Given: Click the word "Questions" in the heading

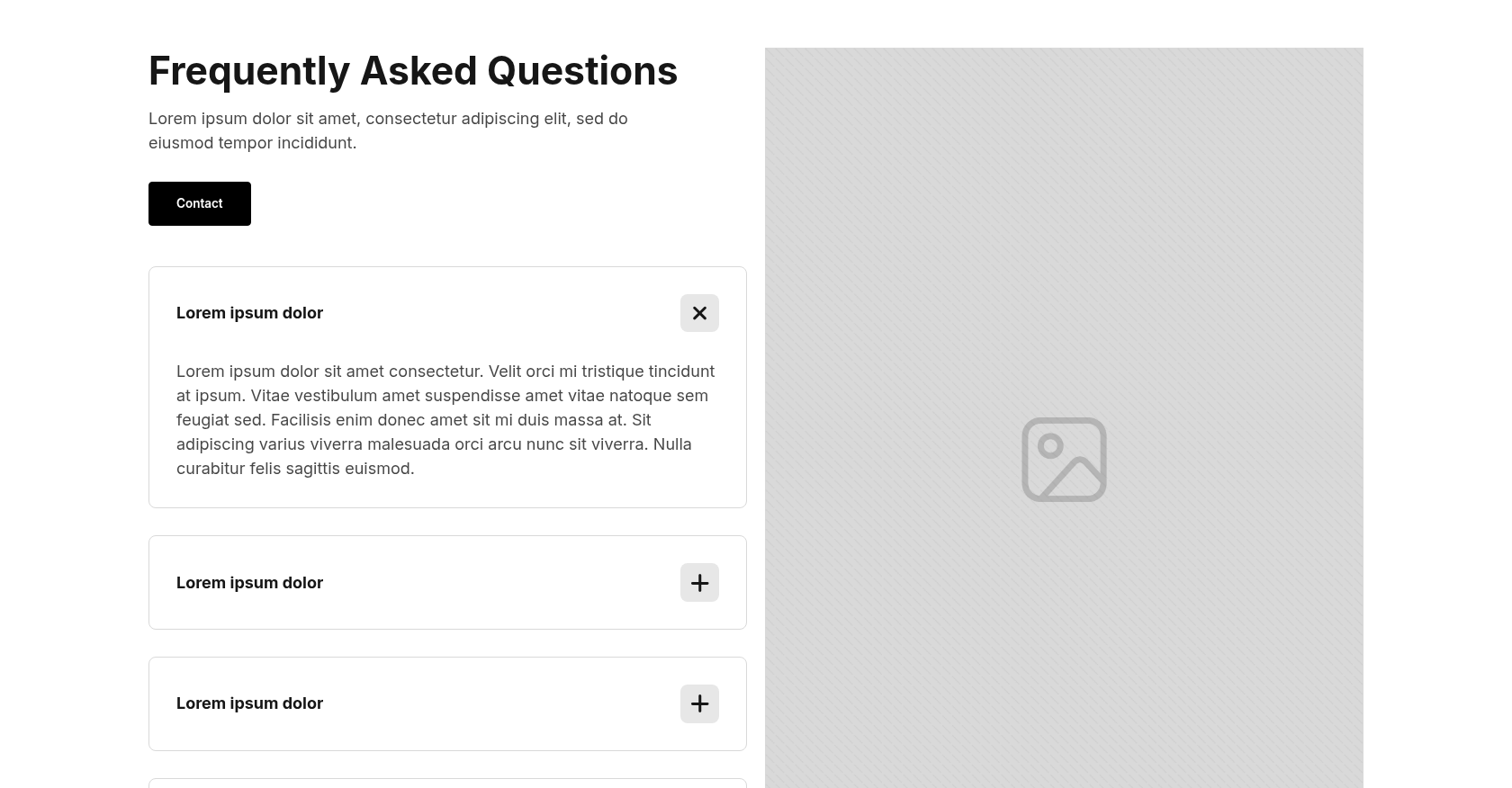Looking at the screenshot, I should point(581,71).
